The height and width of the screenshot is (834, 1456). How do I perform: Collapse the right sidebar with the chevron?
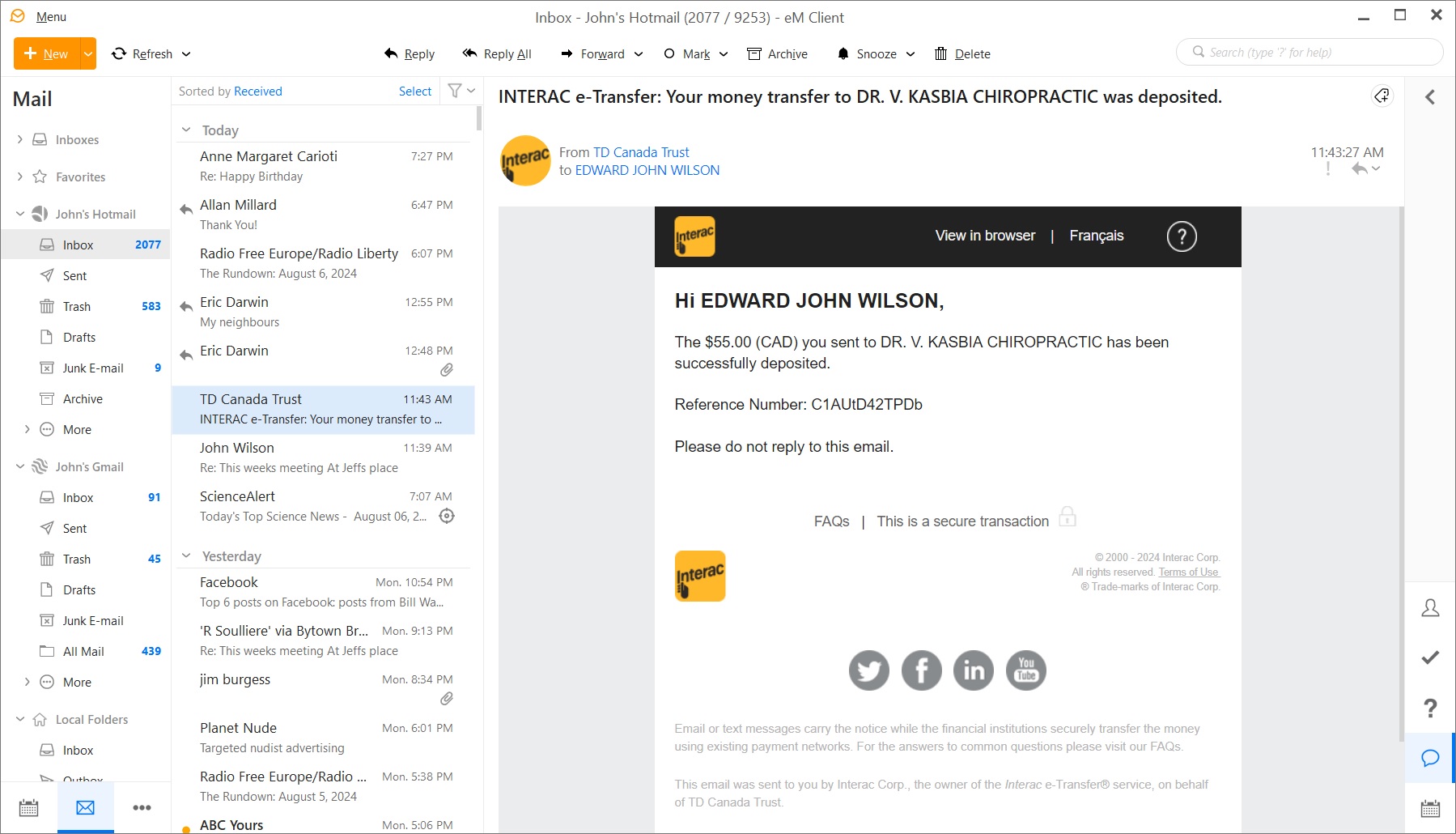click(1430, 97)
